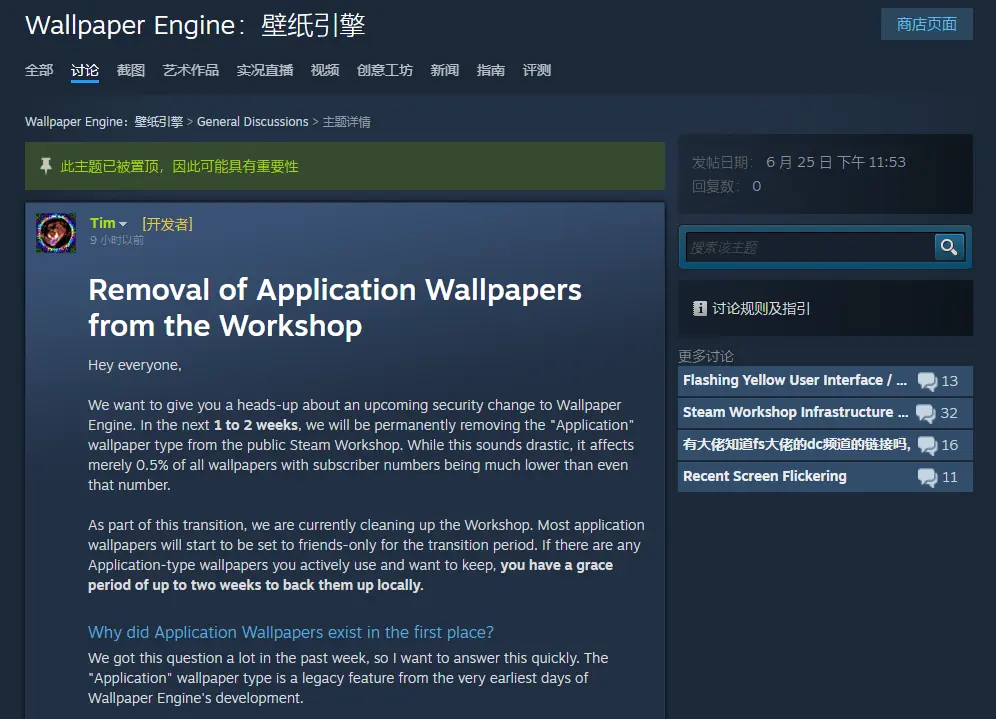Click the Why did Application Wallpapers exist heading
996x719 pixels.
tap(291, 632)
